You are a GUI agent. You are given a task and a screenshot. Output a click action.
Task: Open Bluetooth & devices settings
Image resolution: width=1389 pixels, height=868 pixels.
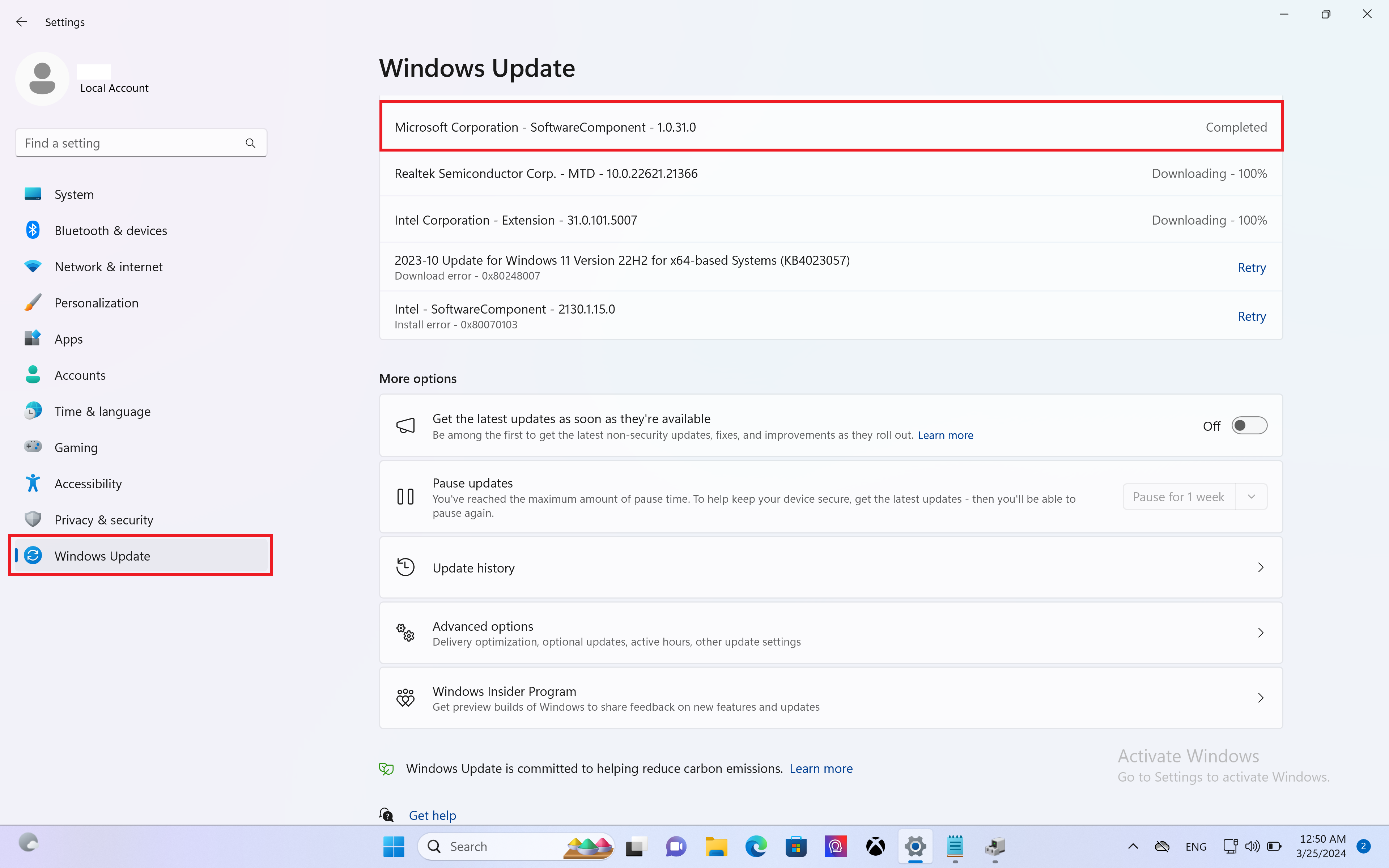pyautogui.click(x=110, y=230)
